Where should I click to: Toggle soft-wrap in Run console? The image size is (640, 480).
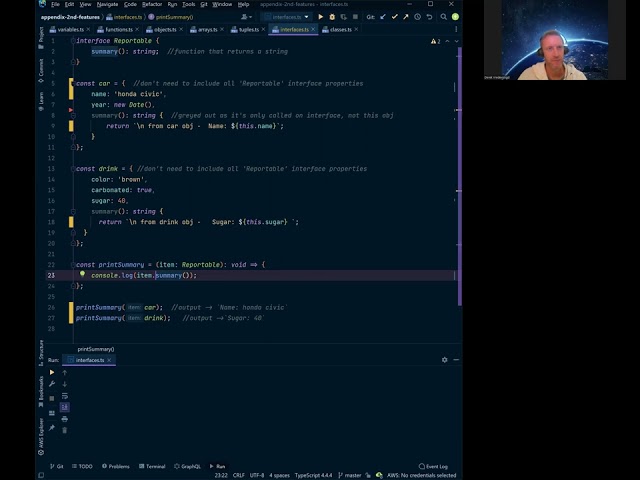[x=64, y=396]
